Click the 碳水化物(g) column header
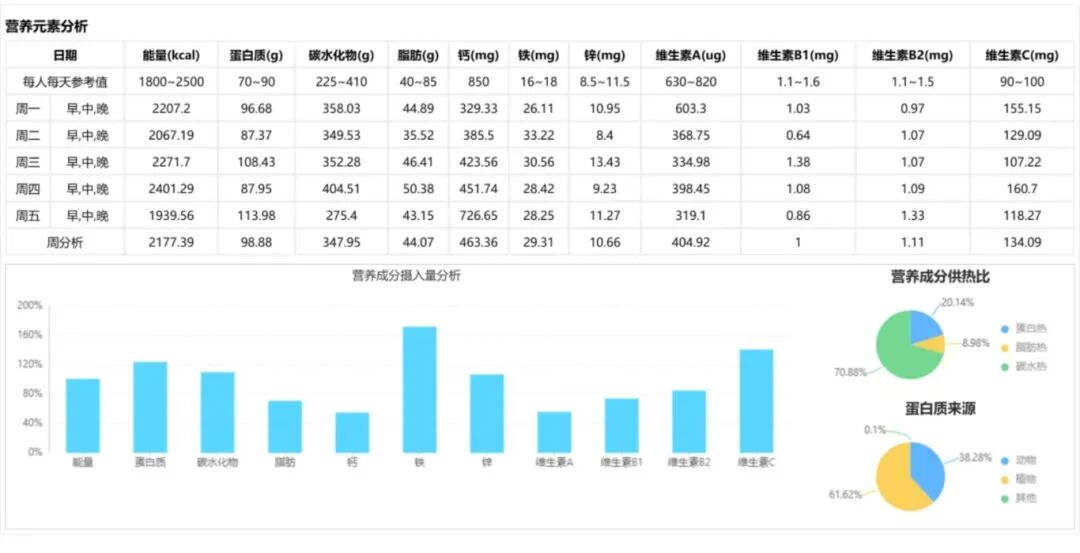 [x=341, y=56]
